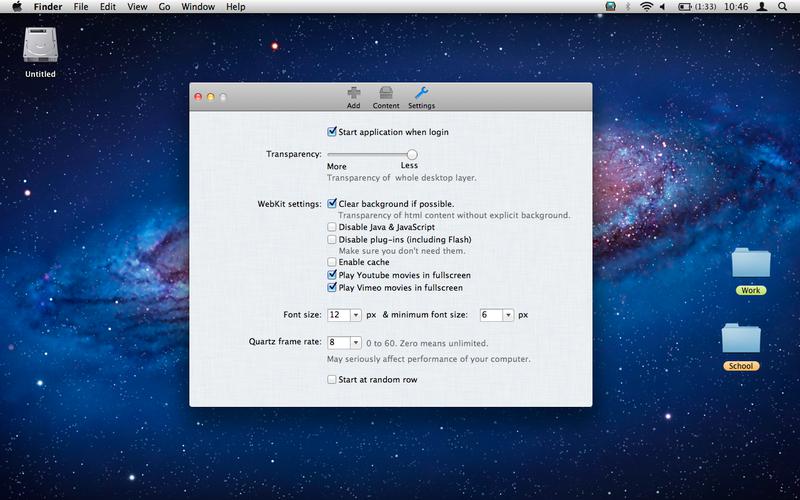Viewport: 800px width, 500px height.
Task: Minimize settings window with yellow button
Action: click(211, 96)
